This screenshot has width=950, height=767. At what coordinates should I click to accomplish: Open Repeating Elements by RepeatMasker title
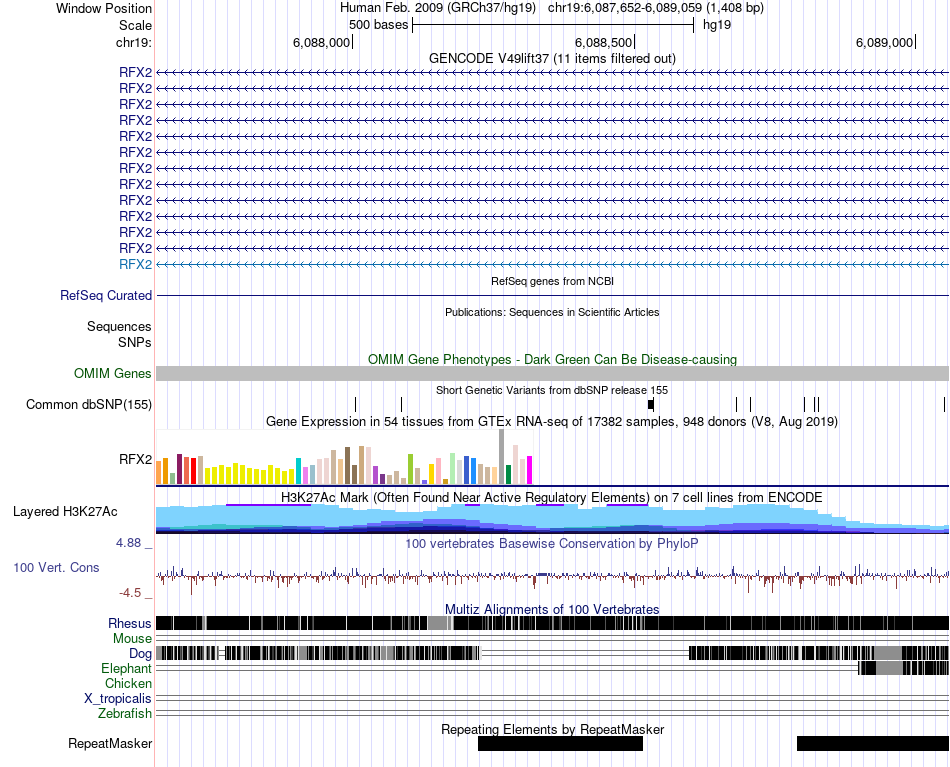tap(552, 729)
